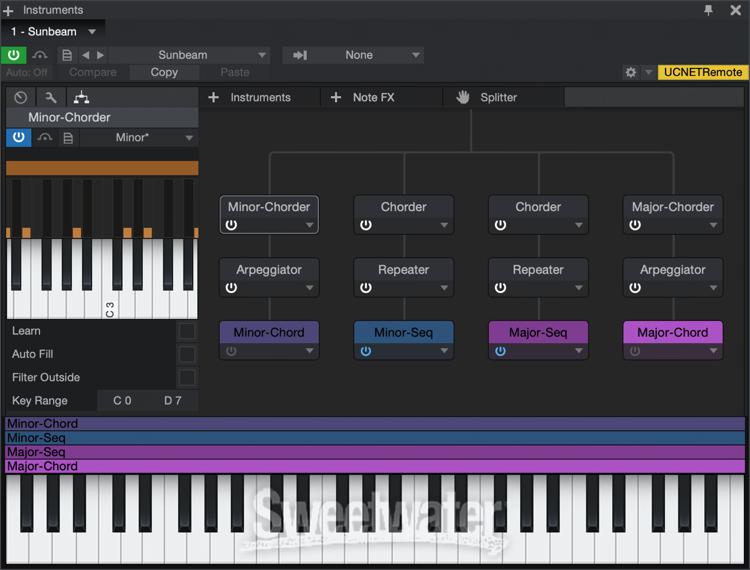Edit the Key Range high value D 7

pyautogui.click(x=173, y=401)
